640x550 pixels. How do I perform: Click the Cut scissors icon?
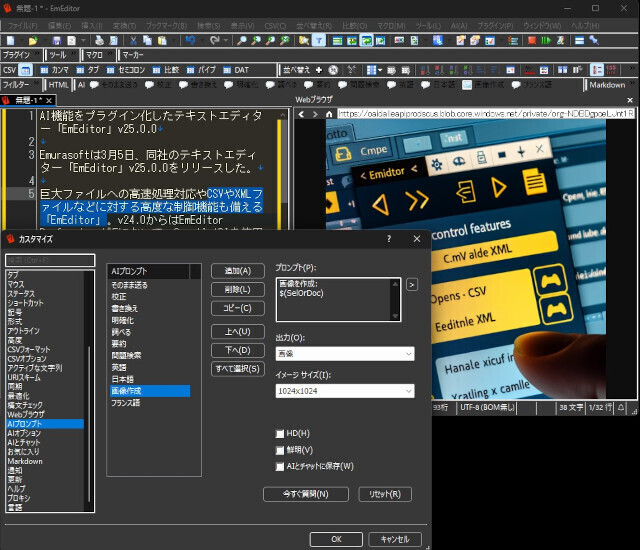(x=133, y=40)
